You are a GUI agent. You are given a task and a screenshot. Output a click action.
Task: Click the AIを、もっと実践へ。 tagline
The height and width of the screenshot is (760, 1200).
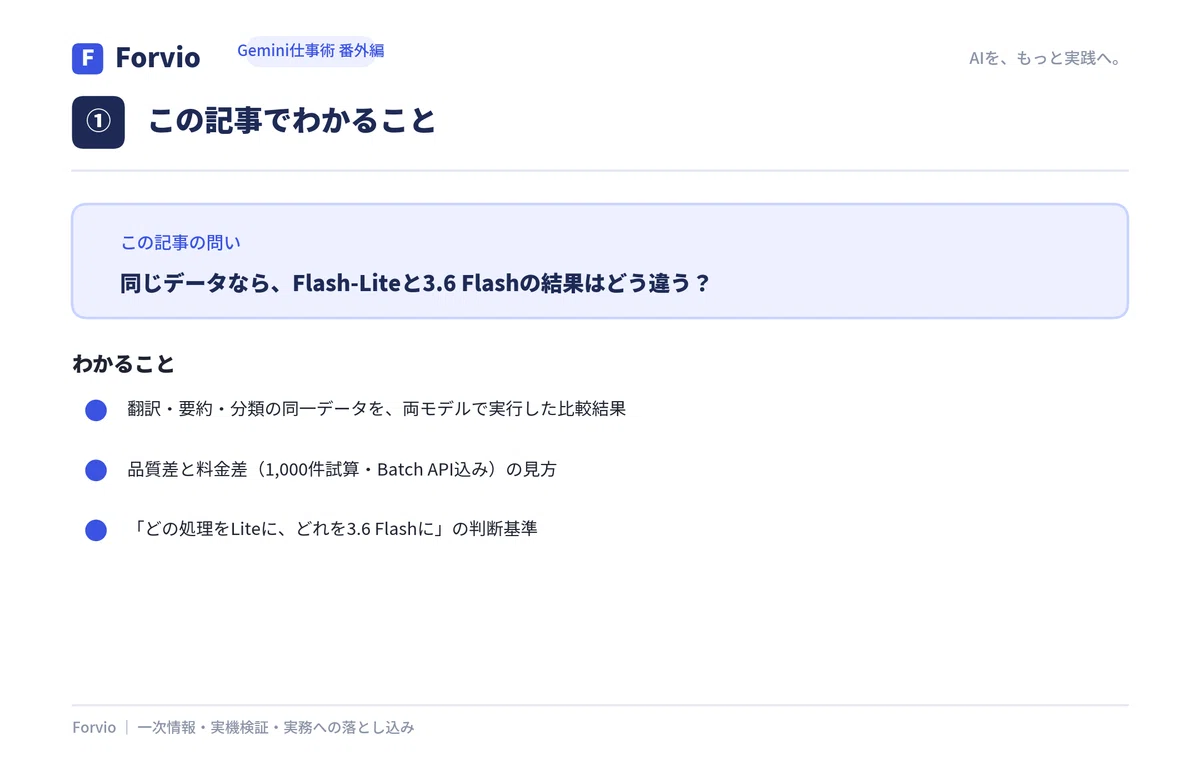click(x=1045, y=58)
